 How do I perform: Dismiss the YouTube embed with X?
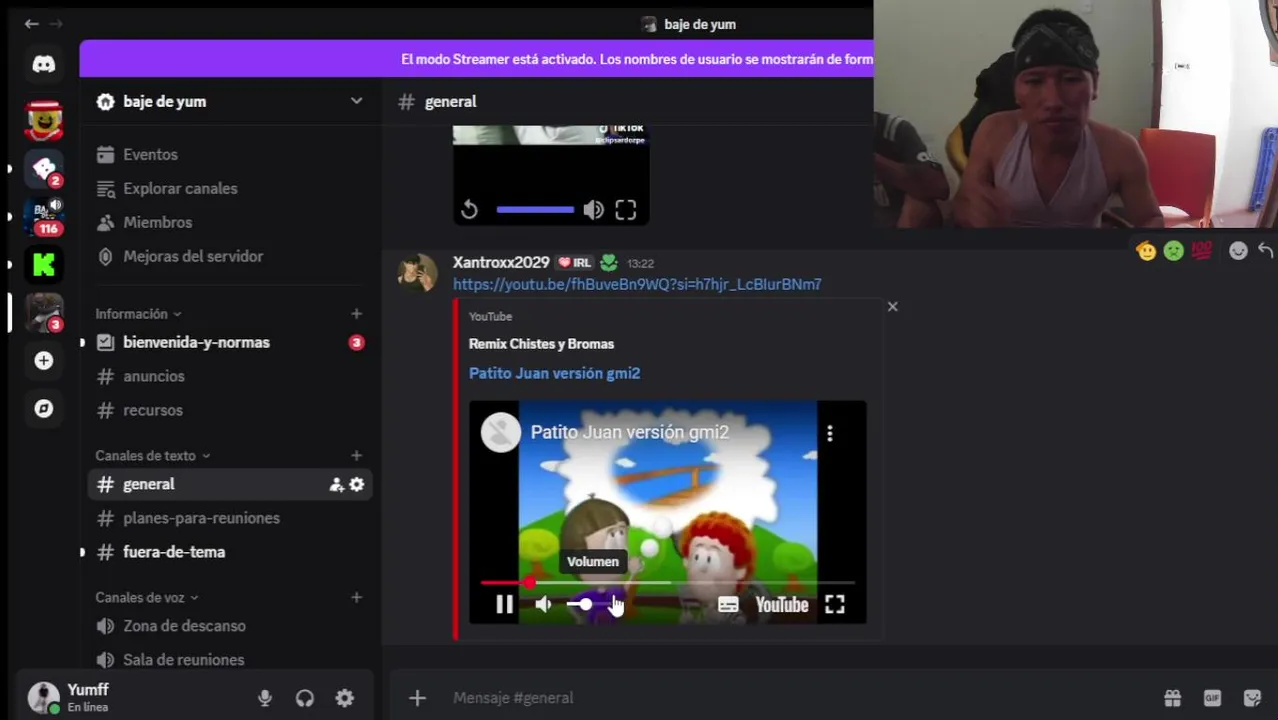[x=893, y=306]
